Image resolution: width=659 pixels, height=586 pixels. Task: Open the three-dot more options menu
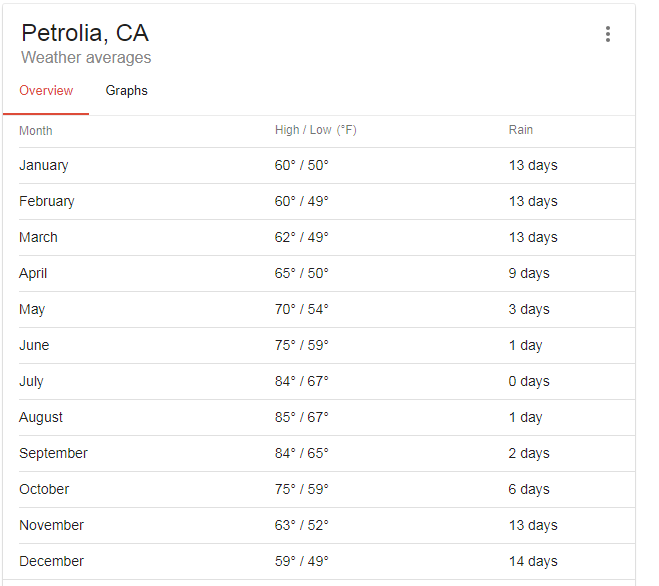608,34
